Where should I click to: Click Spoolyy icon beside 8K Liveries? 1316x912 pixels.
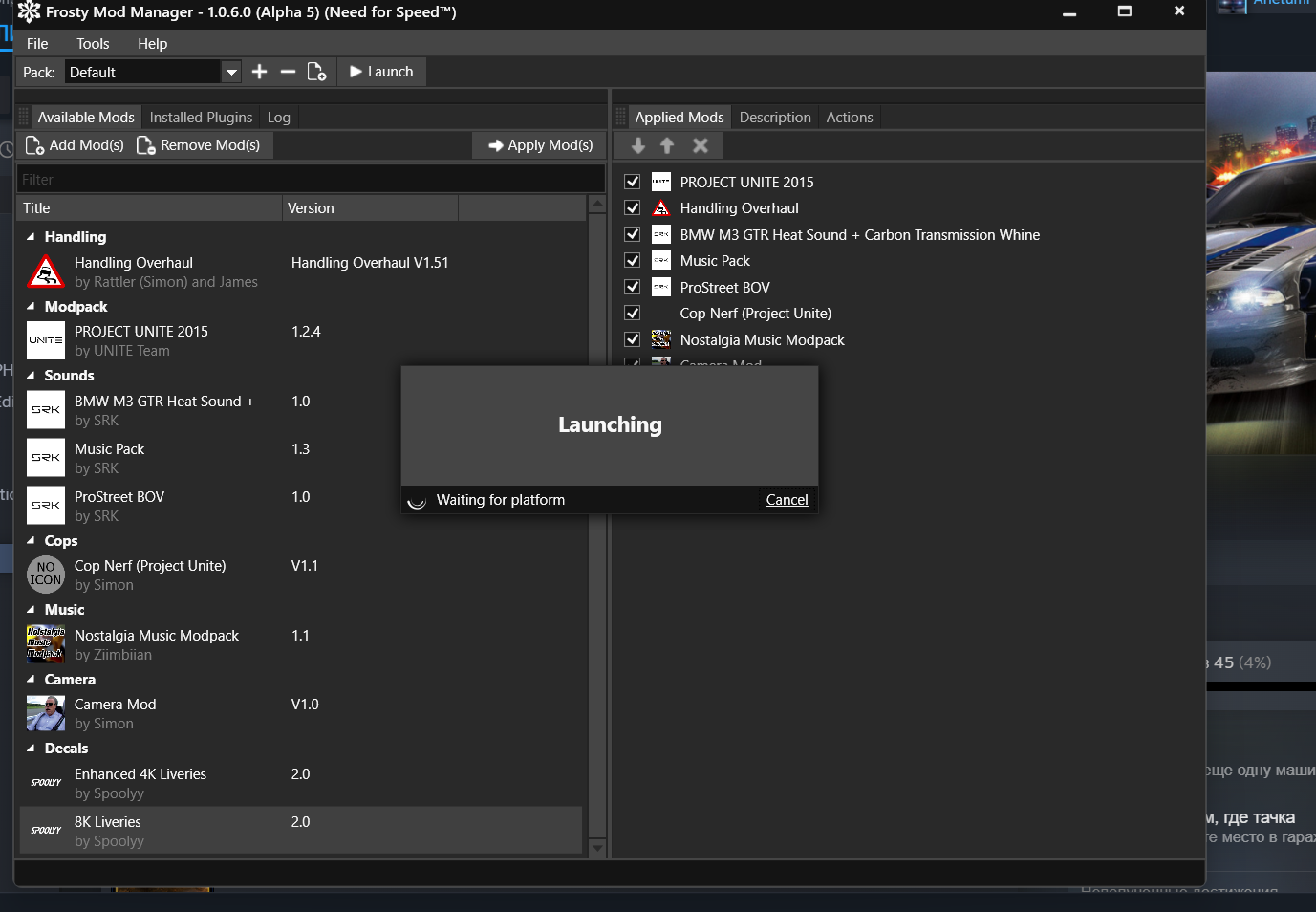pos(45,831)
